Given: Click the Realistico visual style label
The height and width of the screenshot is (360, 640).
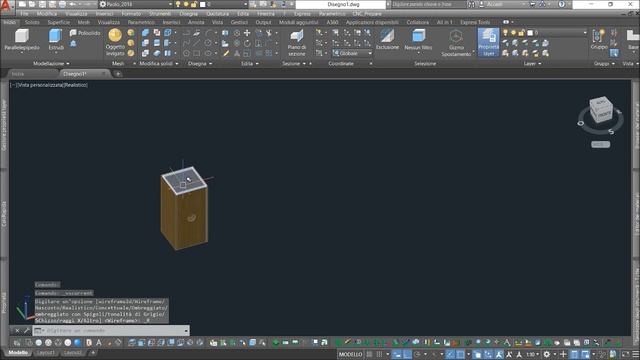Looking at the screenshot, I should (x=76, y=85).
